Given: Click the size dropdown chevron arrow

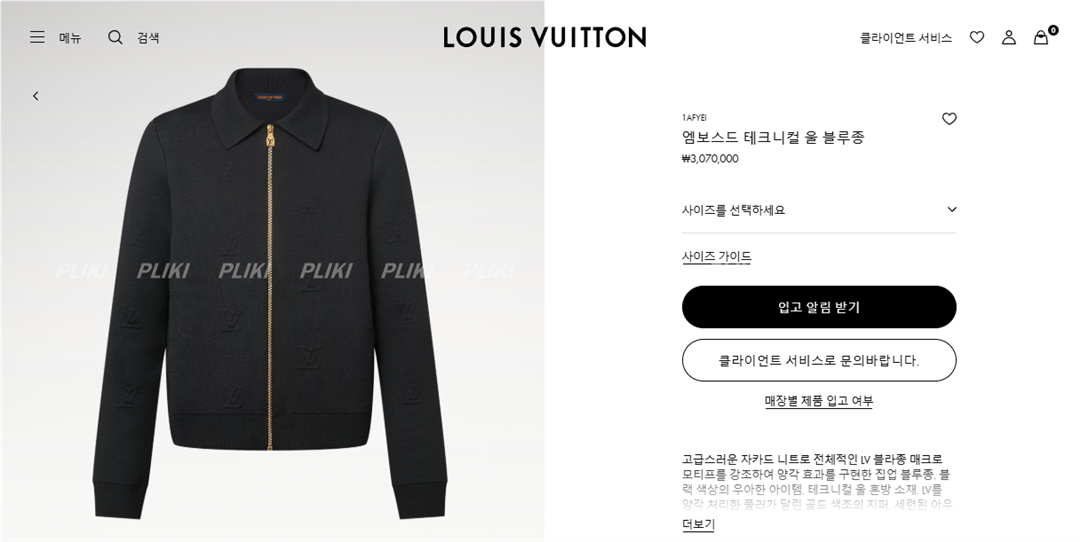Looking at the screenshot, I should (952, 209).
